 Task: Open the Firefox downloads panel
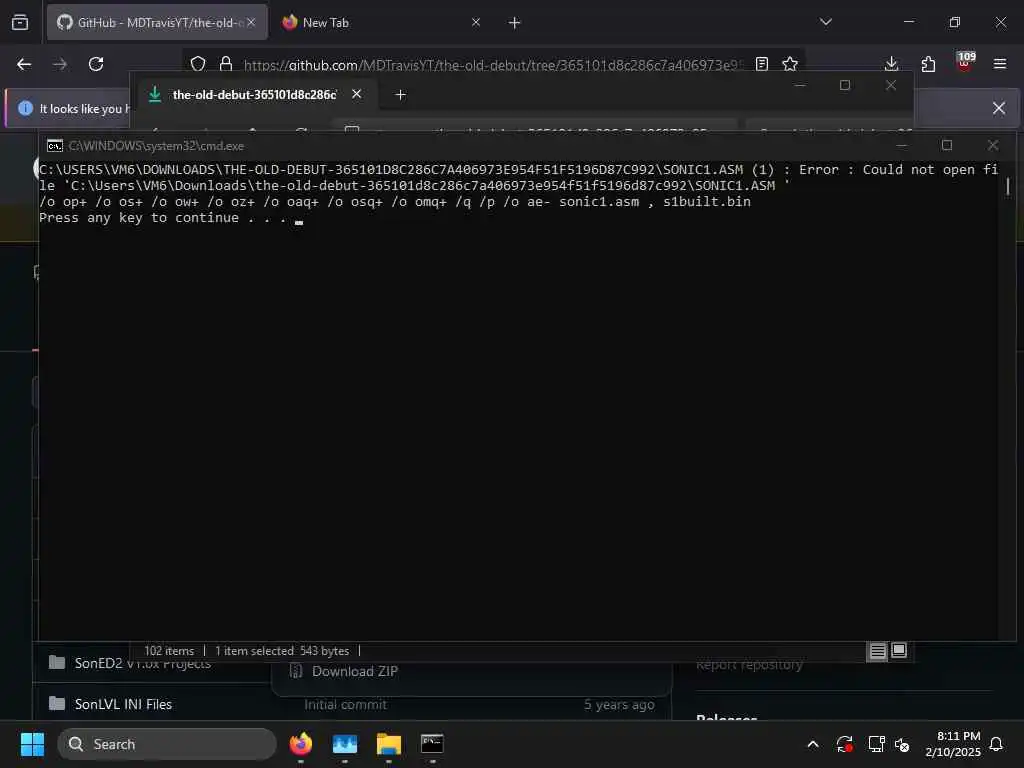pos(891,64)
